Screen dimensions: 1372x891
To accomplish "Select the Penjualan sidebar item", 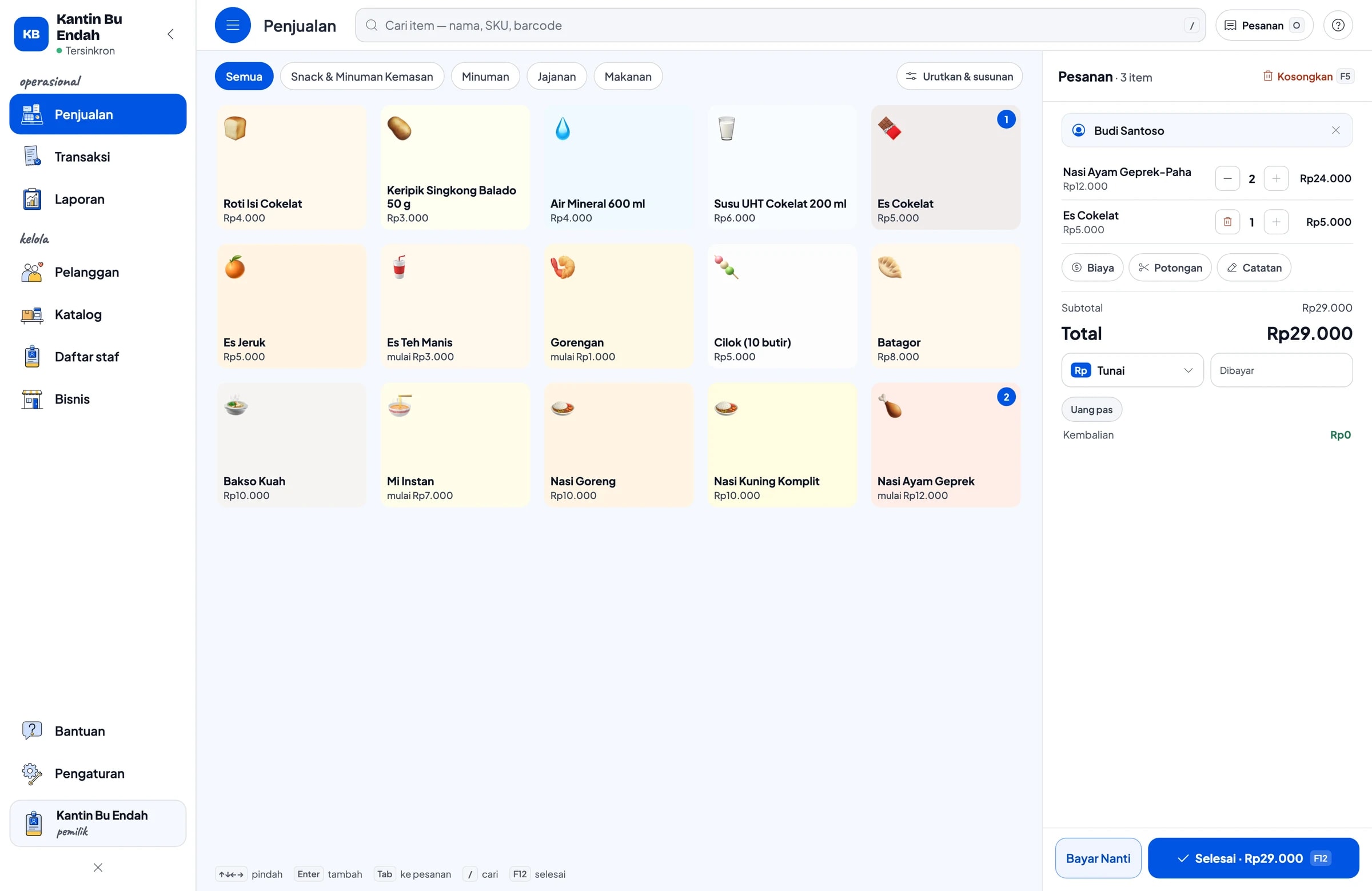I will click(98, 115).
